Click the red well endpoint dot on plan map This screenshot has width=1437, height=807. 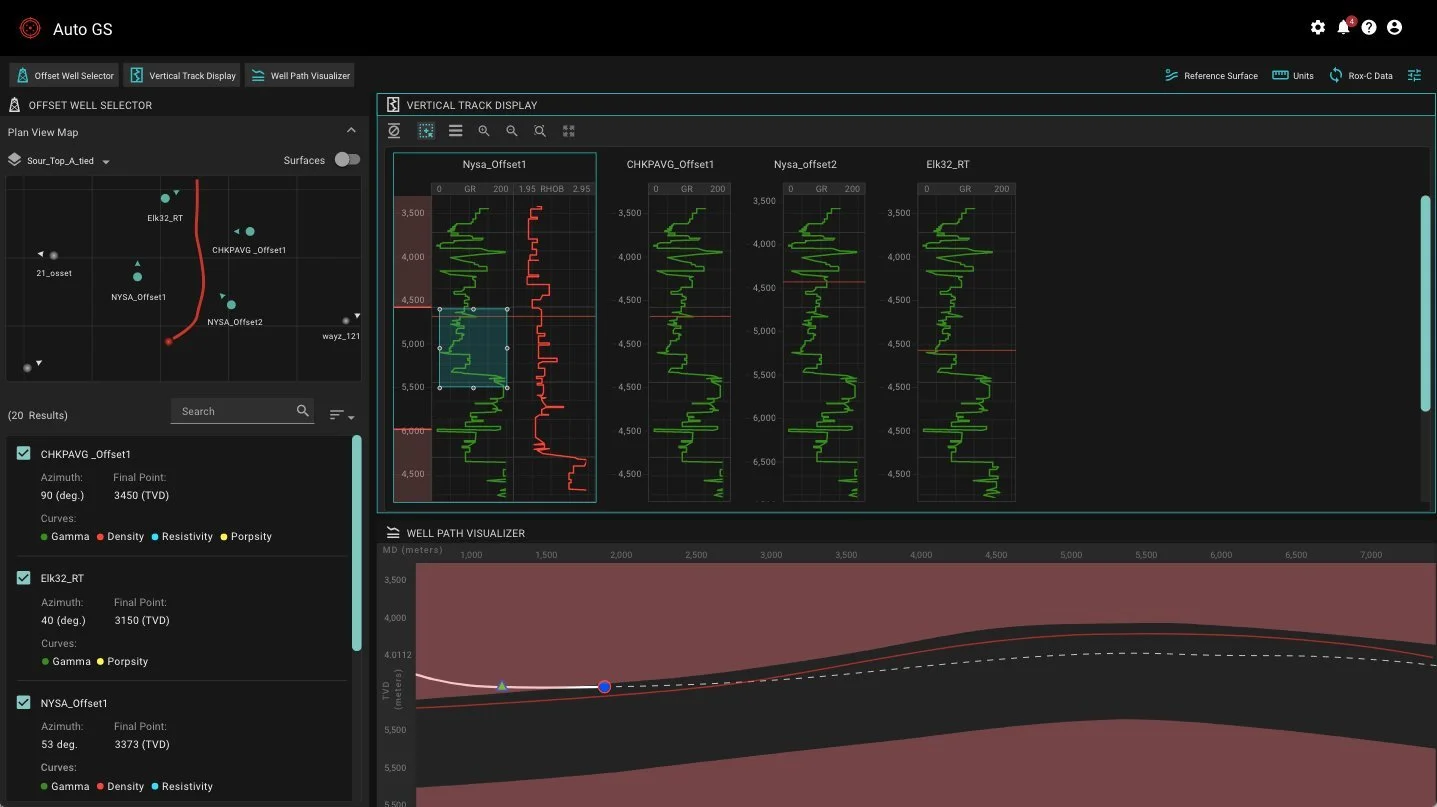(x=169, y=342)
